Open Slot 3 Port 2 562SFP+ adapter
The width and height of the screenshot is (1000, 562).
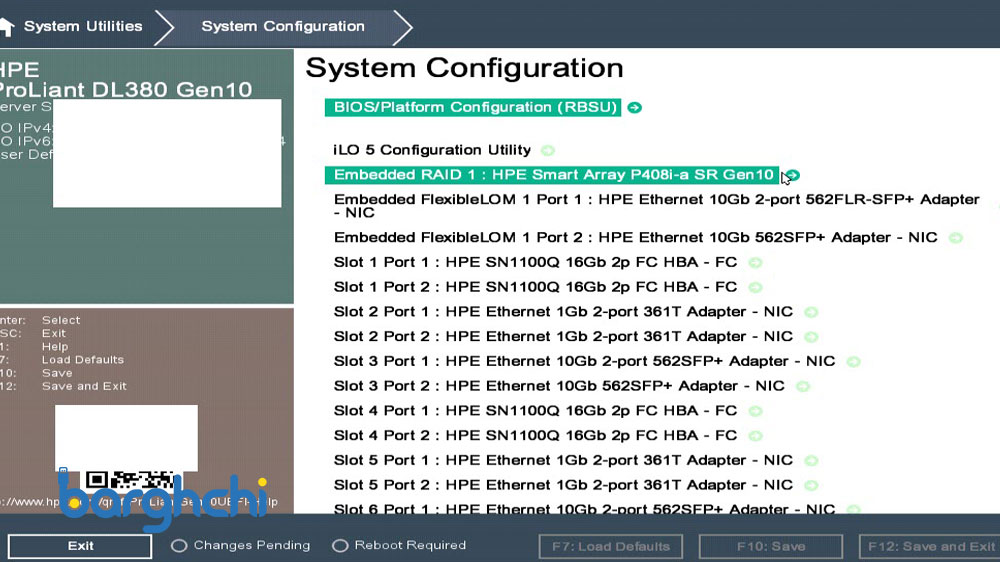(x=559, y=386)
